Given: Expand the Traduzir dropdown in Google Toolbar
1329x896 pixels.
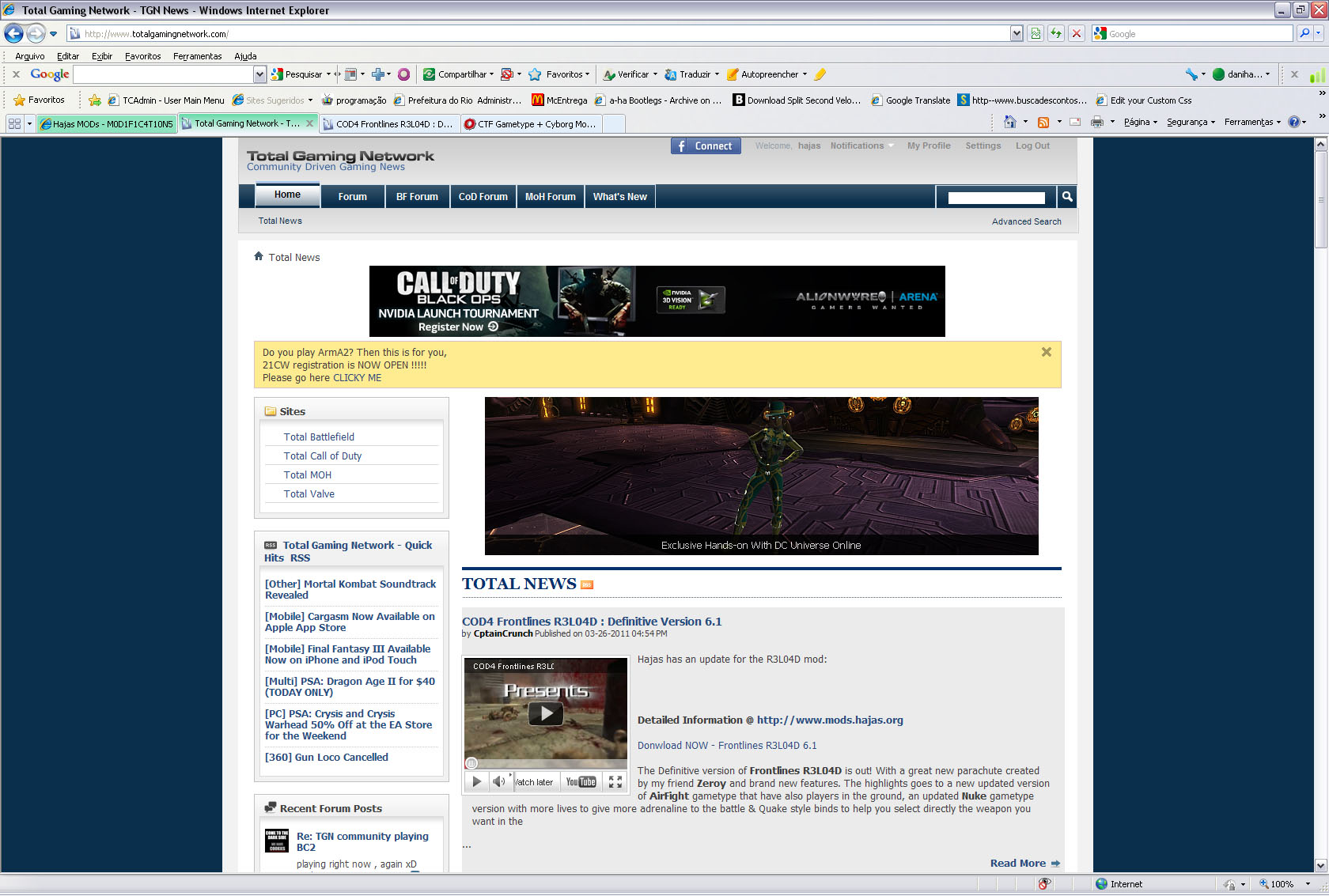Looking at the screenshot, I should click(x=717, y=74).
